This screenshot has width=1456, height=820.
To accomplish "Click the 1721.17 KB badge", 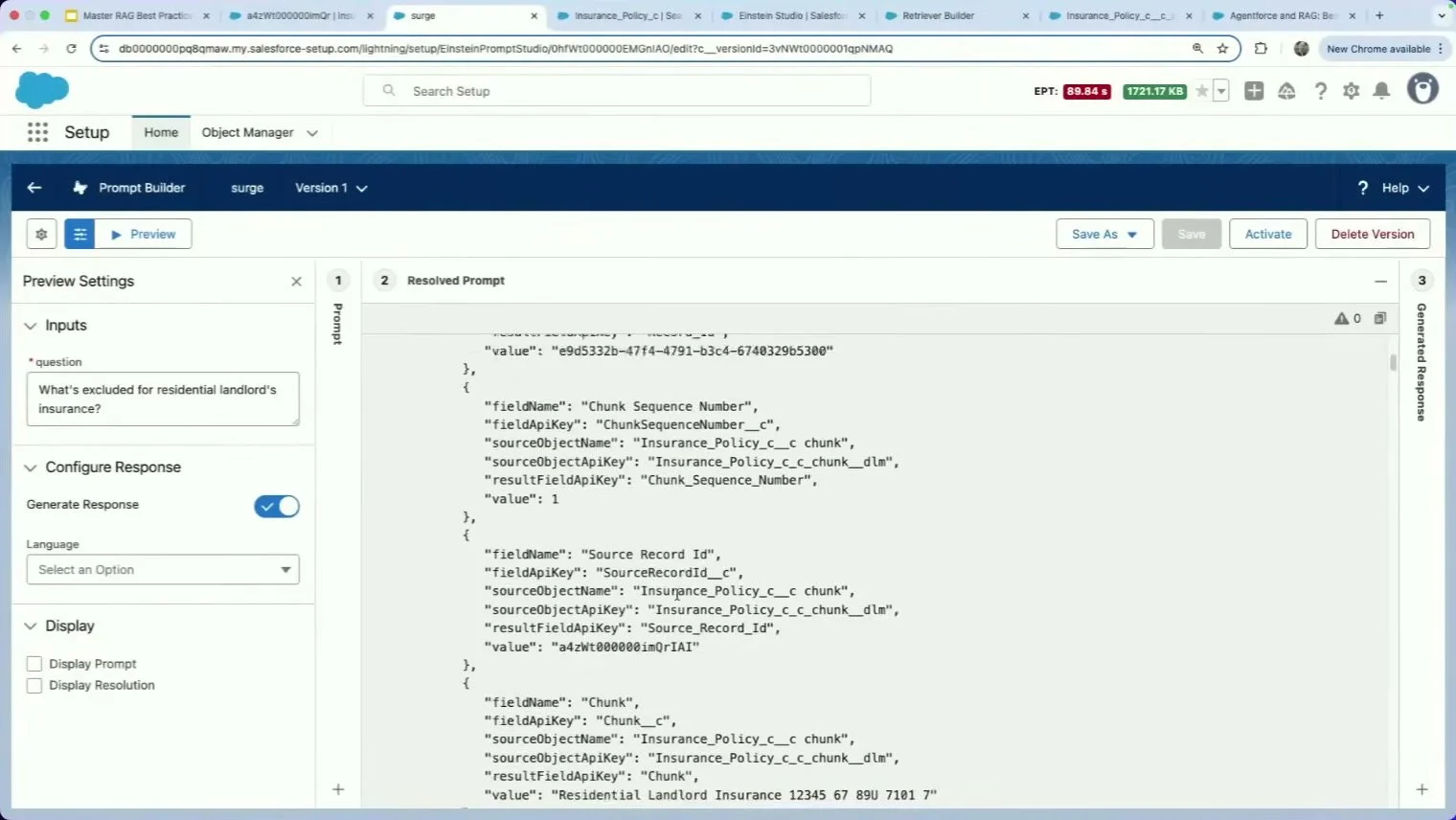I will coord(1155,91).
